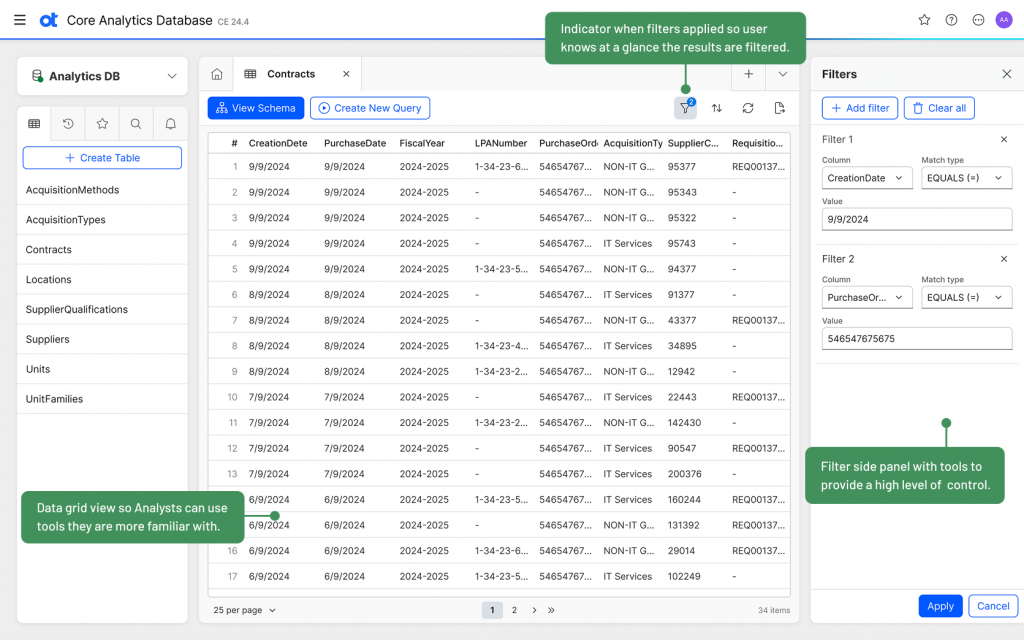Open Filter 2 Match type dropdown
Viewport: 1024px width, 640px height.
point(966,297)
